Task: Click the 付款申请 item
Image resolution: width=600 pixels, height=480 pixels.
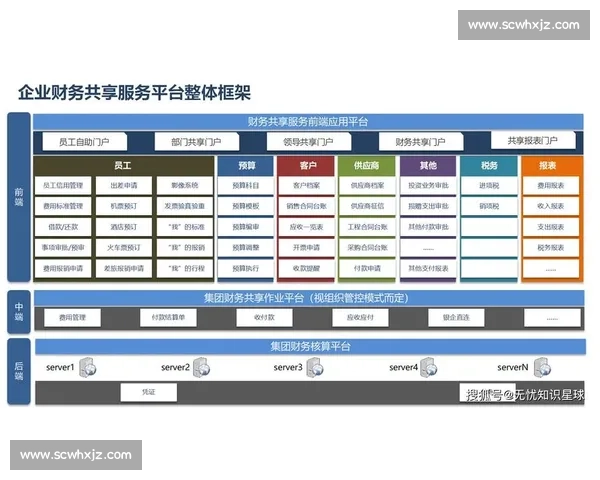Action: point(367,268)
